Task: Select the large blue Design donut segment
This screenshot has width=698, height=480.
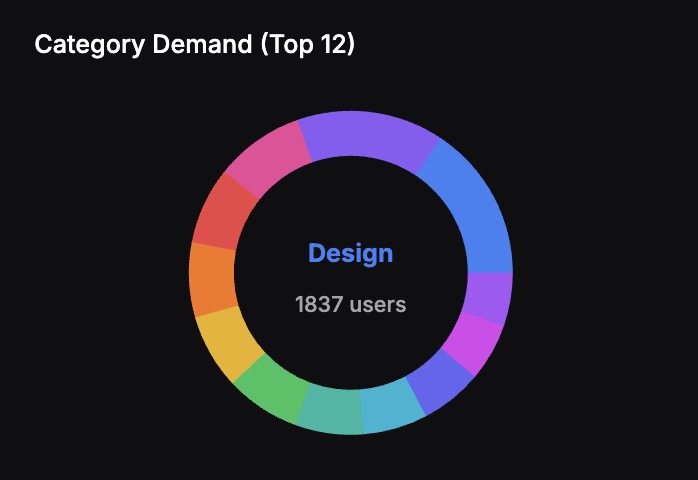Action: (x=474, y=209)
